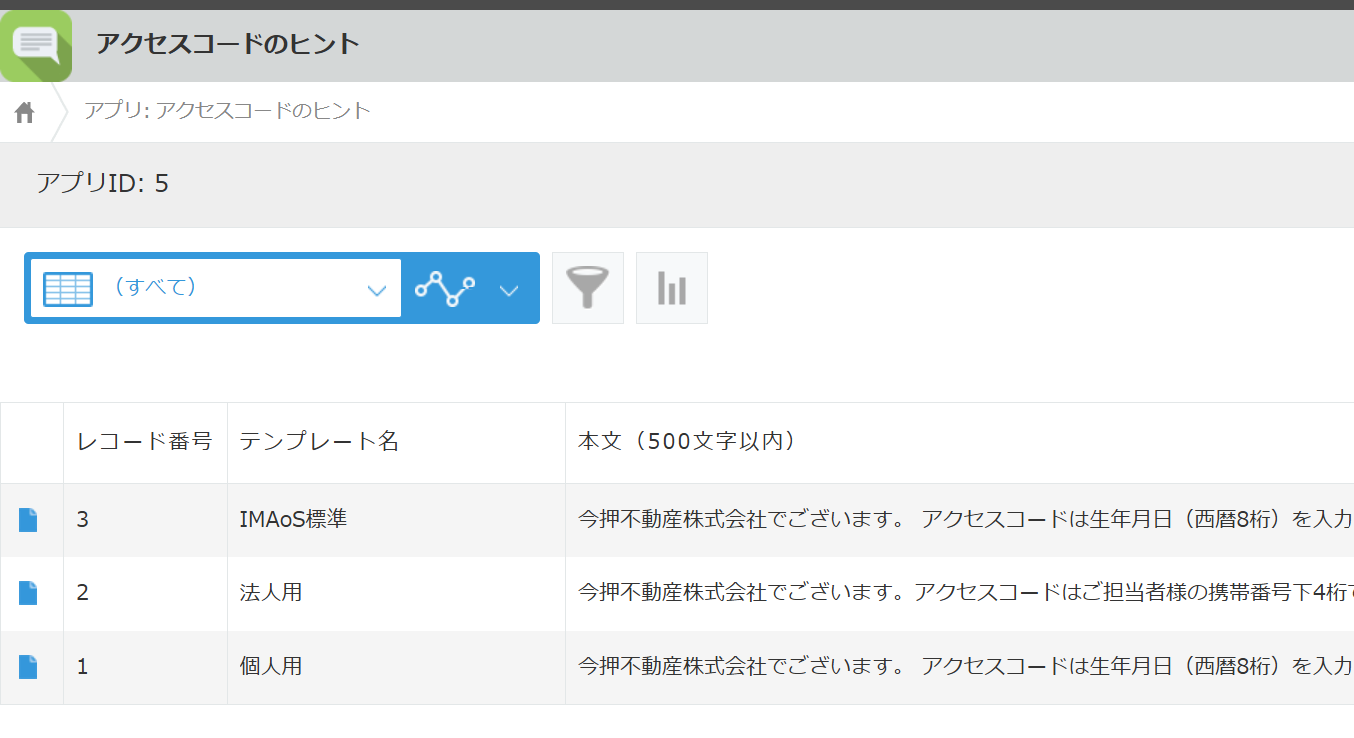Expand the chevron beside the graph icon

coord(510,288)
